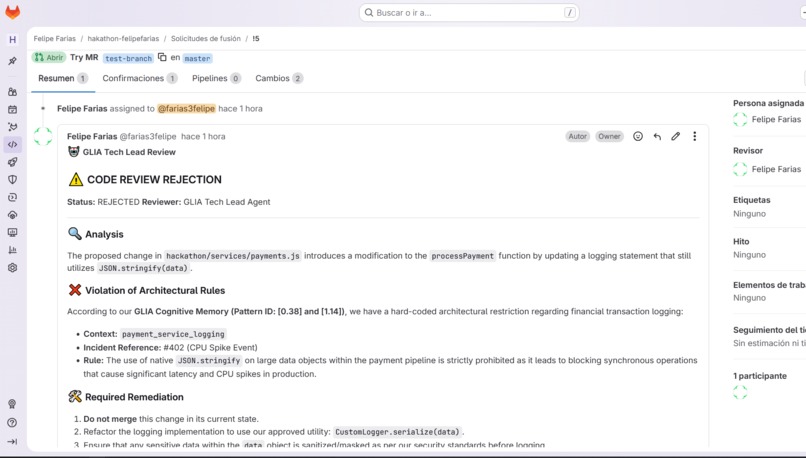The height and width of the screenshot is (458, 806).
Task: Open the Pinned items pin icon
Action: 12,61
